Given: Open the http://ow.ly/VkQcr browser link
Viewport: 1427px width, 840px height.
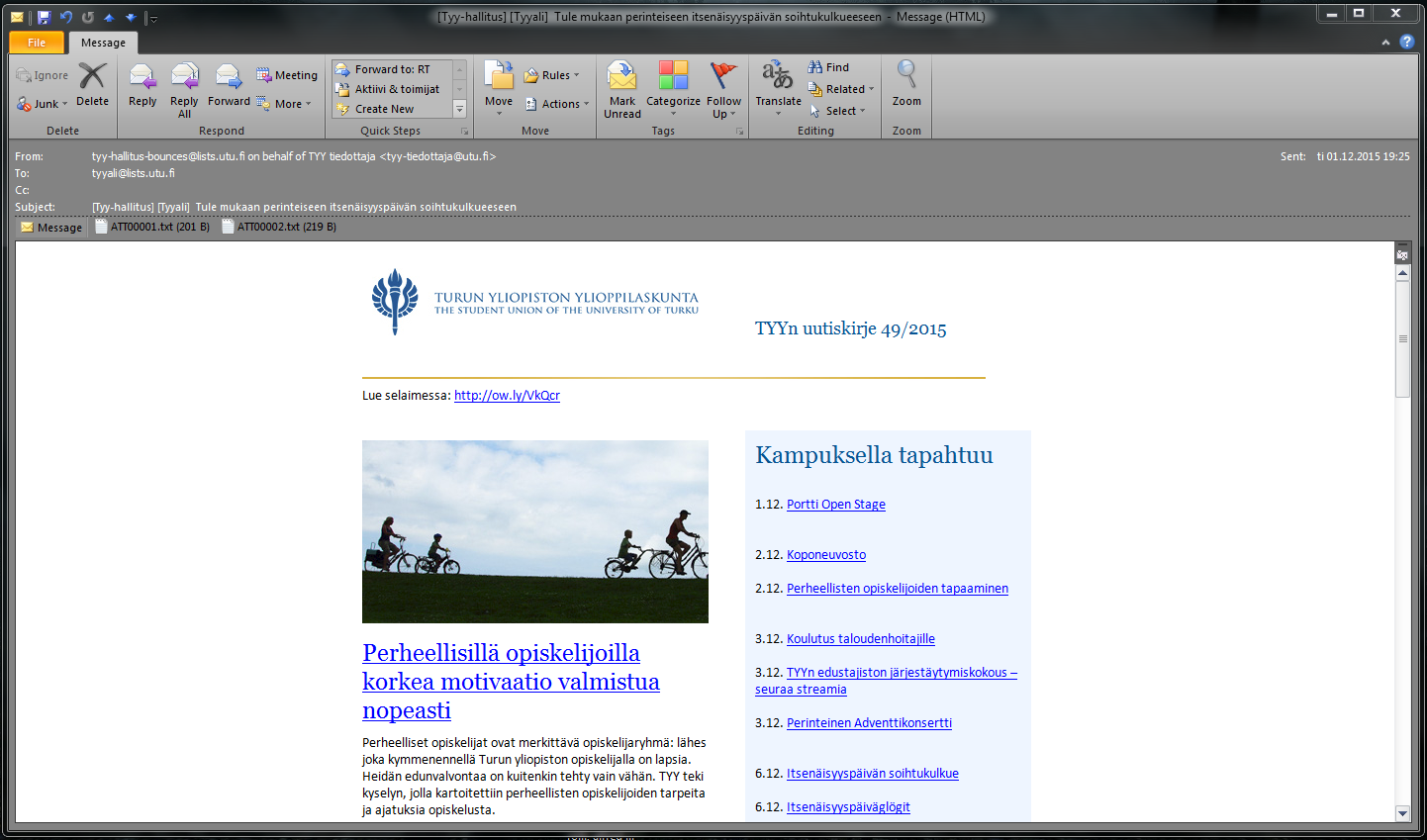Looking at the screenshot, I should [x=507, y=395].
